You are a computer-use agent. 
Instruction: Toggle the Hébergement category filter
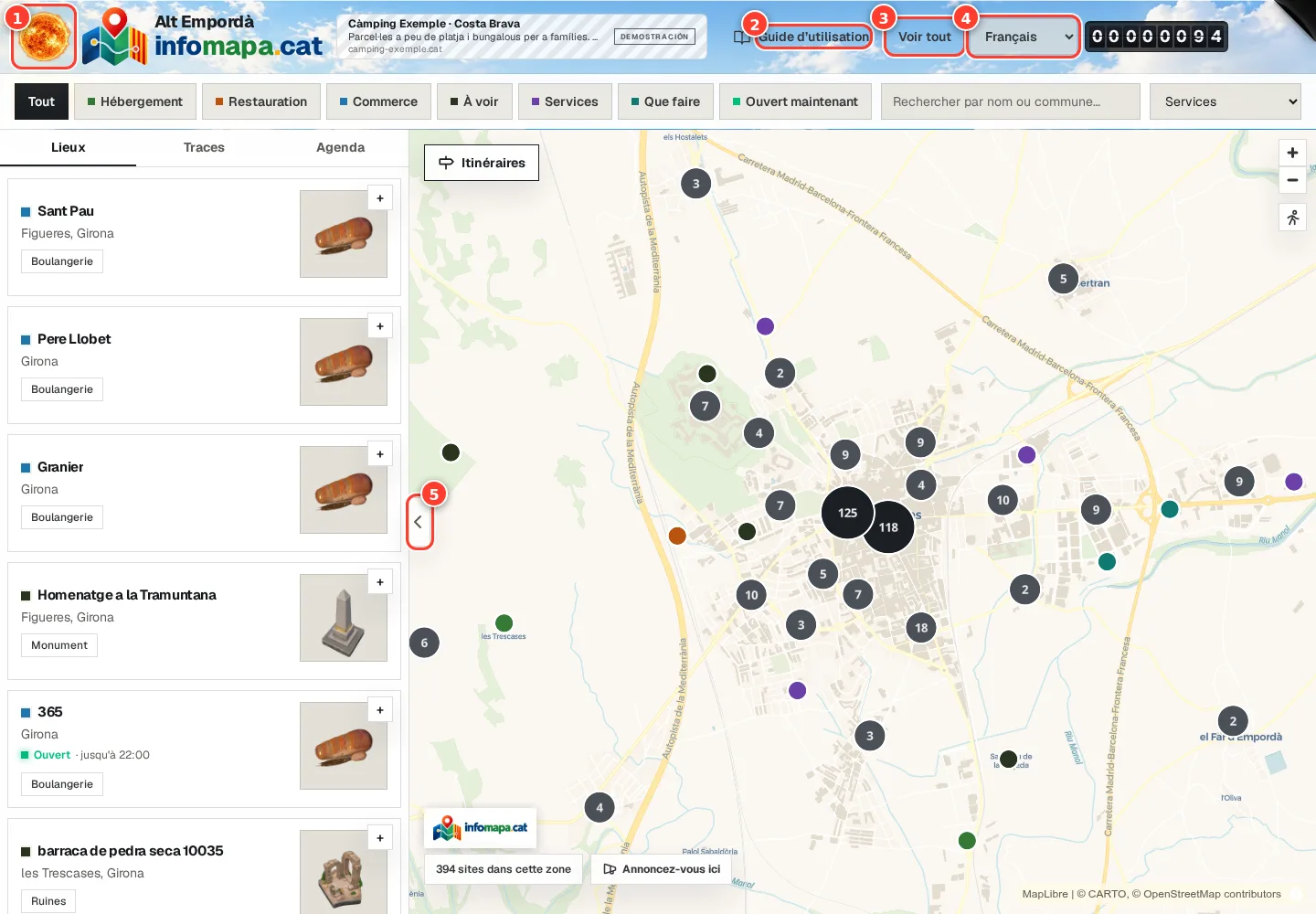click(x=133, y=101)
